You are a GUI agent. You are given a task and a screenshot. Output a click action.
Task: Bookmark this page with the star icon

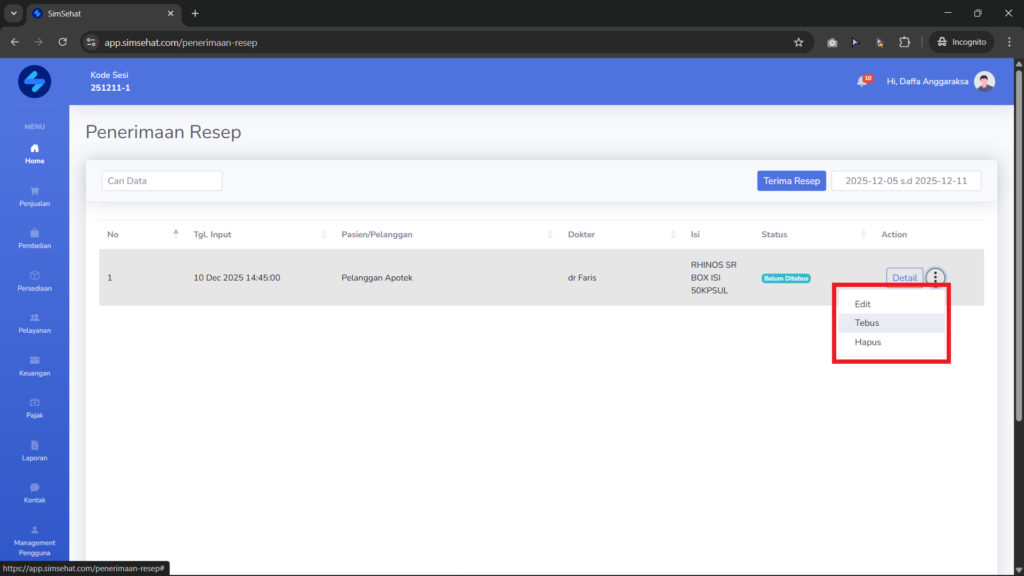coord(799,42)
